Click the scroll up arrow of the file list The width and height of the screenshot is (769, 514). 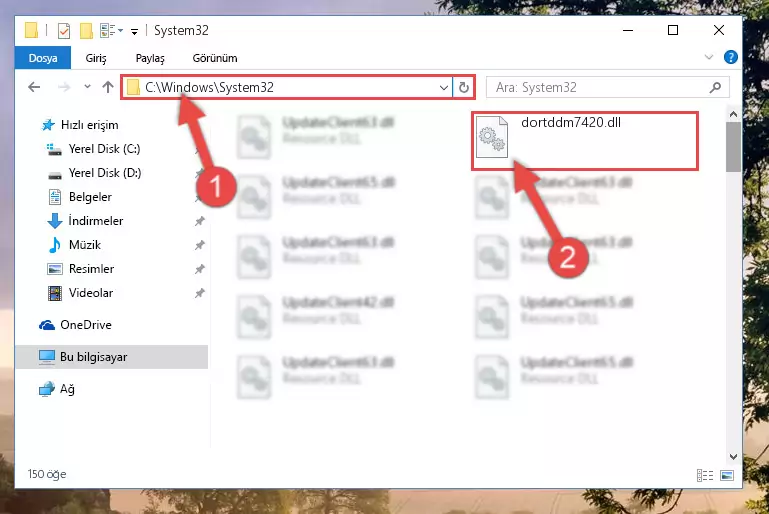point(733,114)
